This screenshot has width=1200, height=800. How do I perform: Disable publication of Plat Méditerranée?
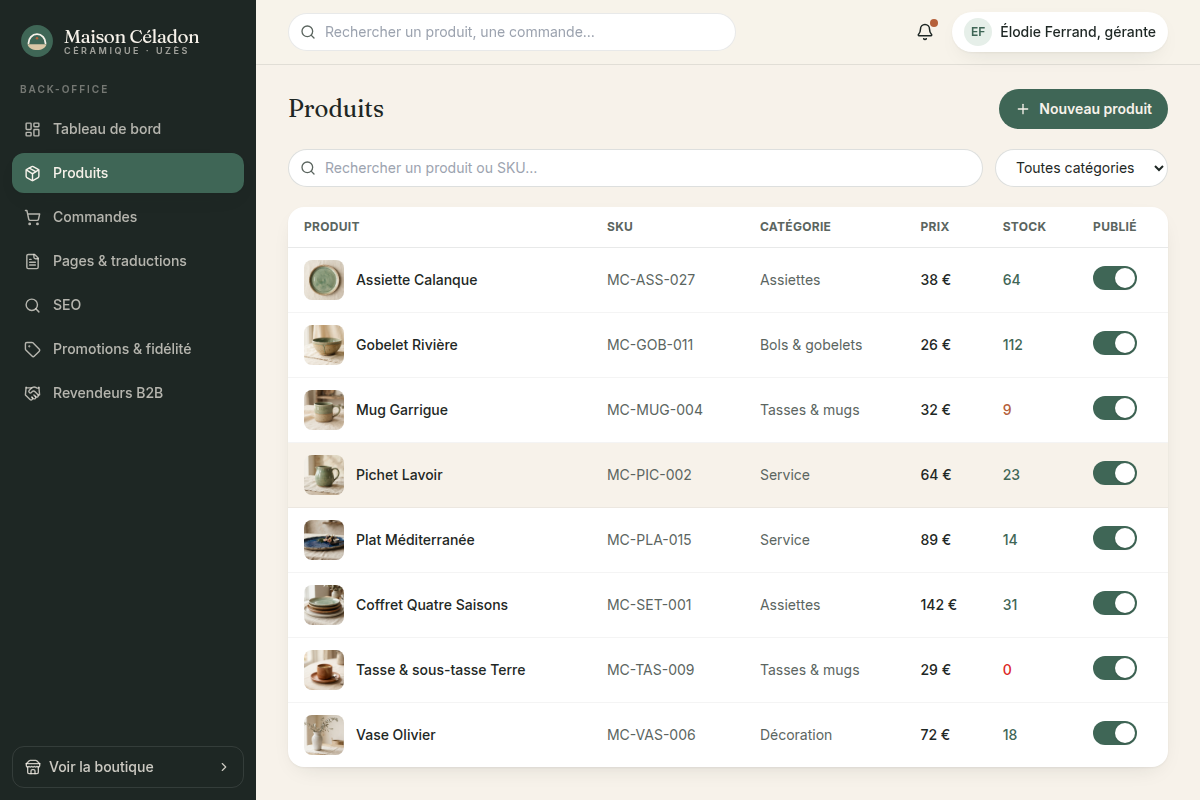[1115, 538]
